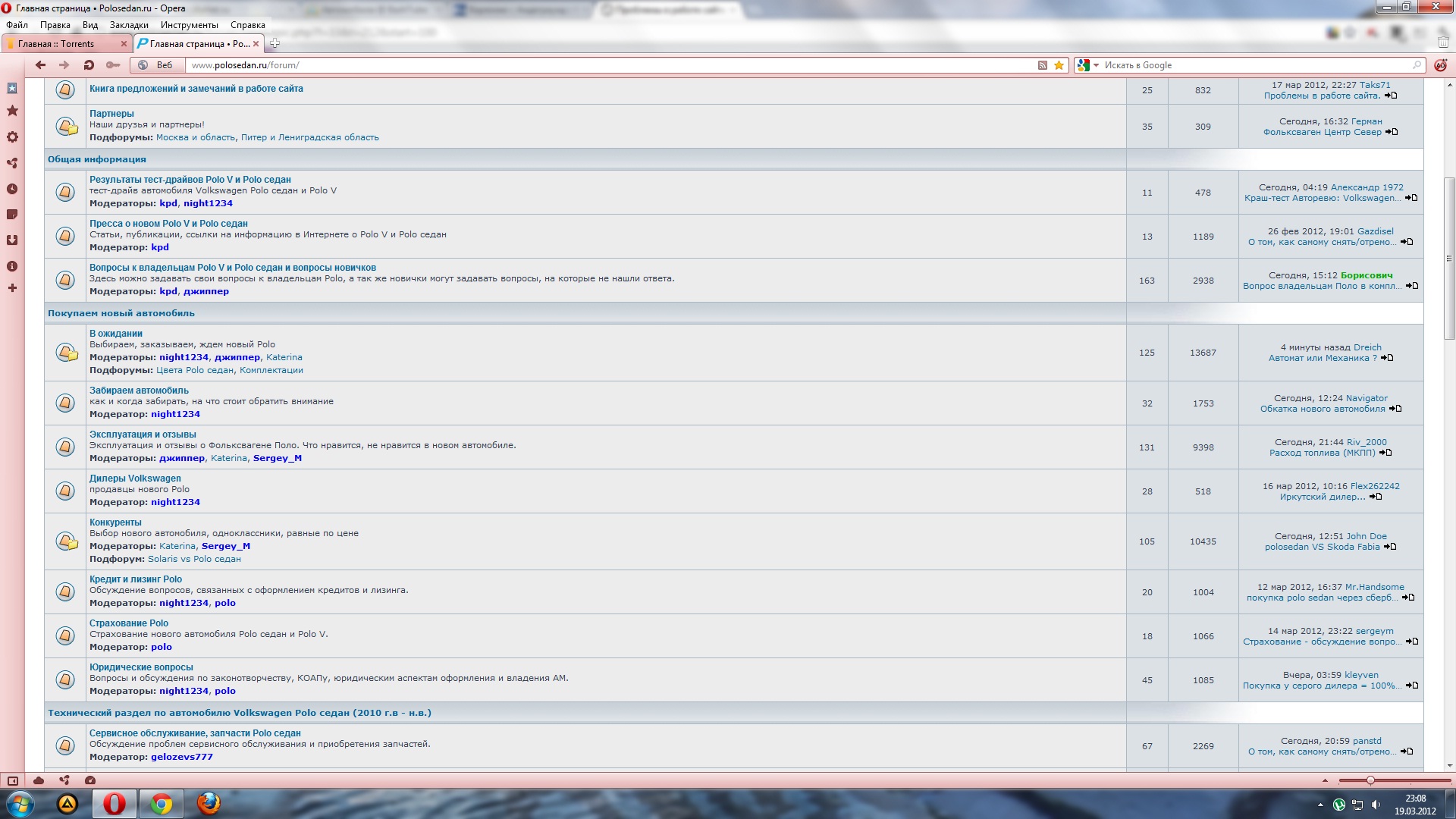Viewport: 1456px width, 819px height.
Task: Click the Opera Link cloud status icon
Action: (39, 780)
